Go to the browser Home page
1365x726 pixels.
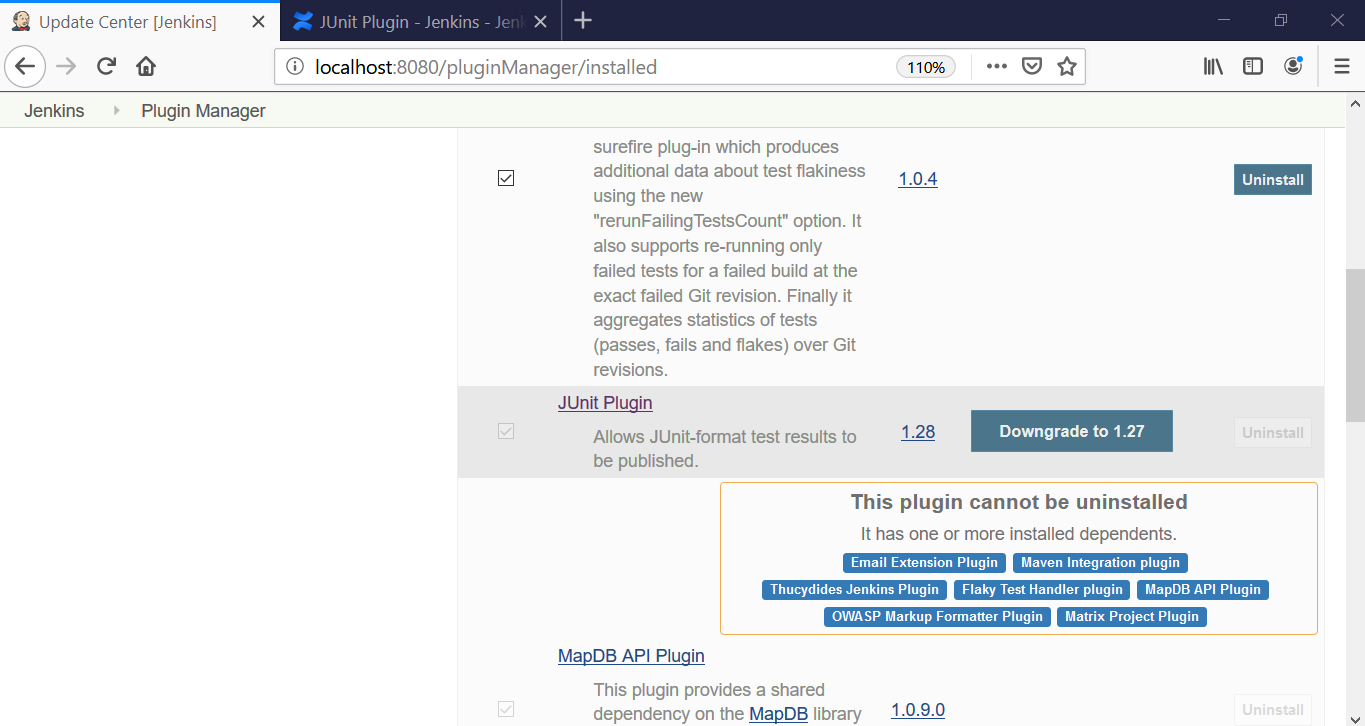tap(146, 67)
